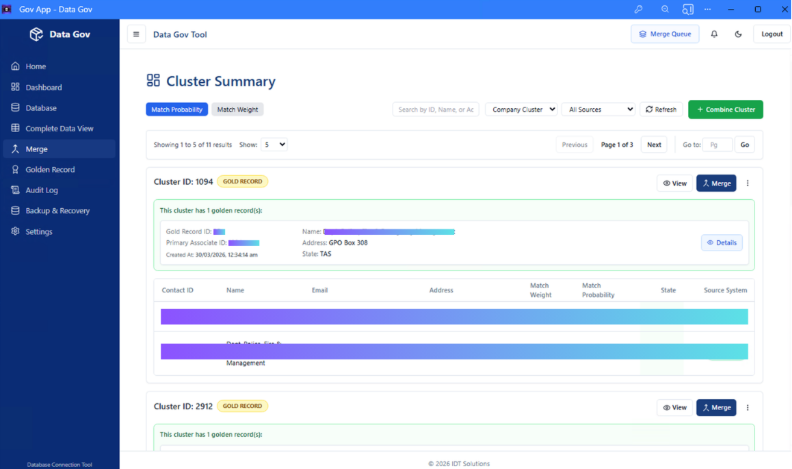View cluster 1094
Viewport: 792px width, 469px height.
[675, 183]
